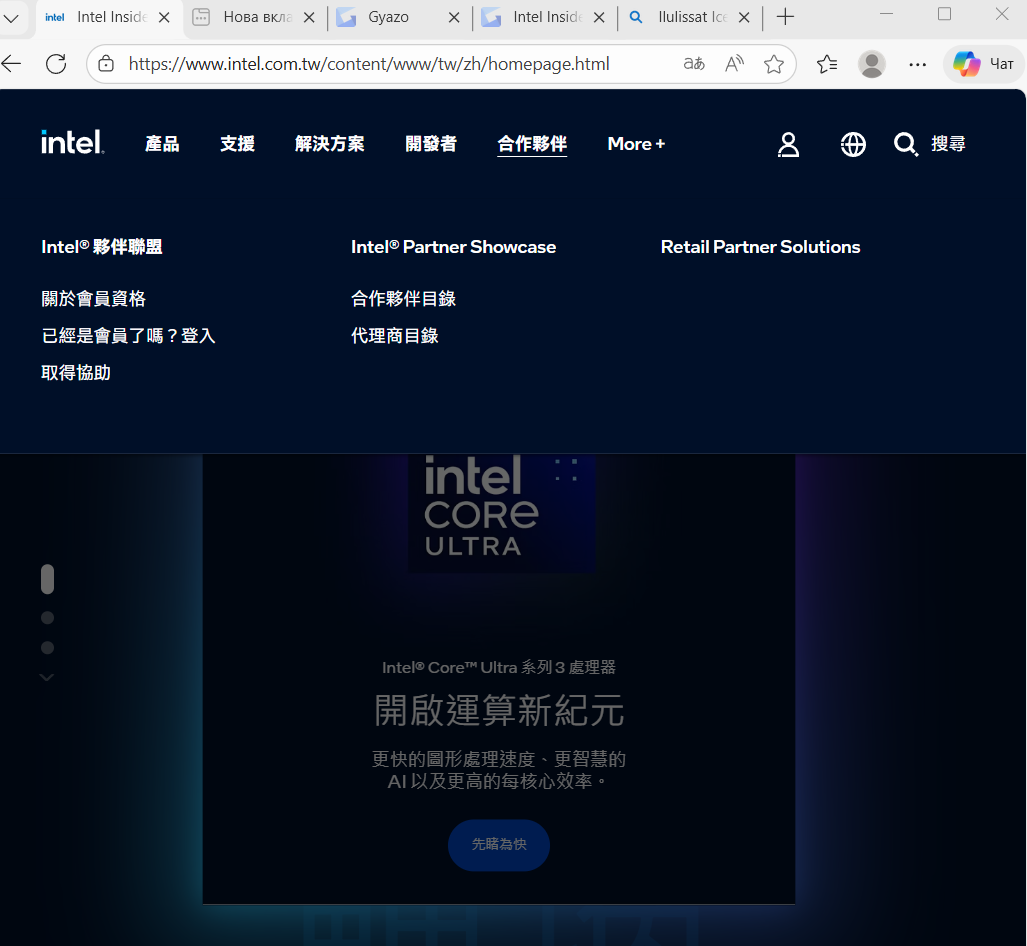This screenshot has width=1027, height=946.
Task: Open the Favorites list icon
Action: click(827, 64)
